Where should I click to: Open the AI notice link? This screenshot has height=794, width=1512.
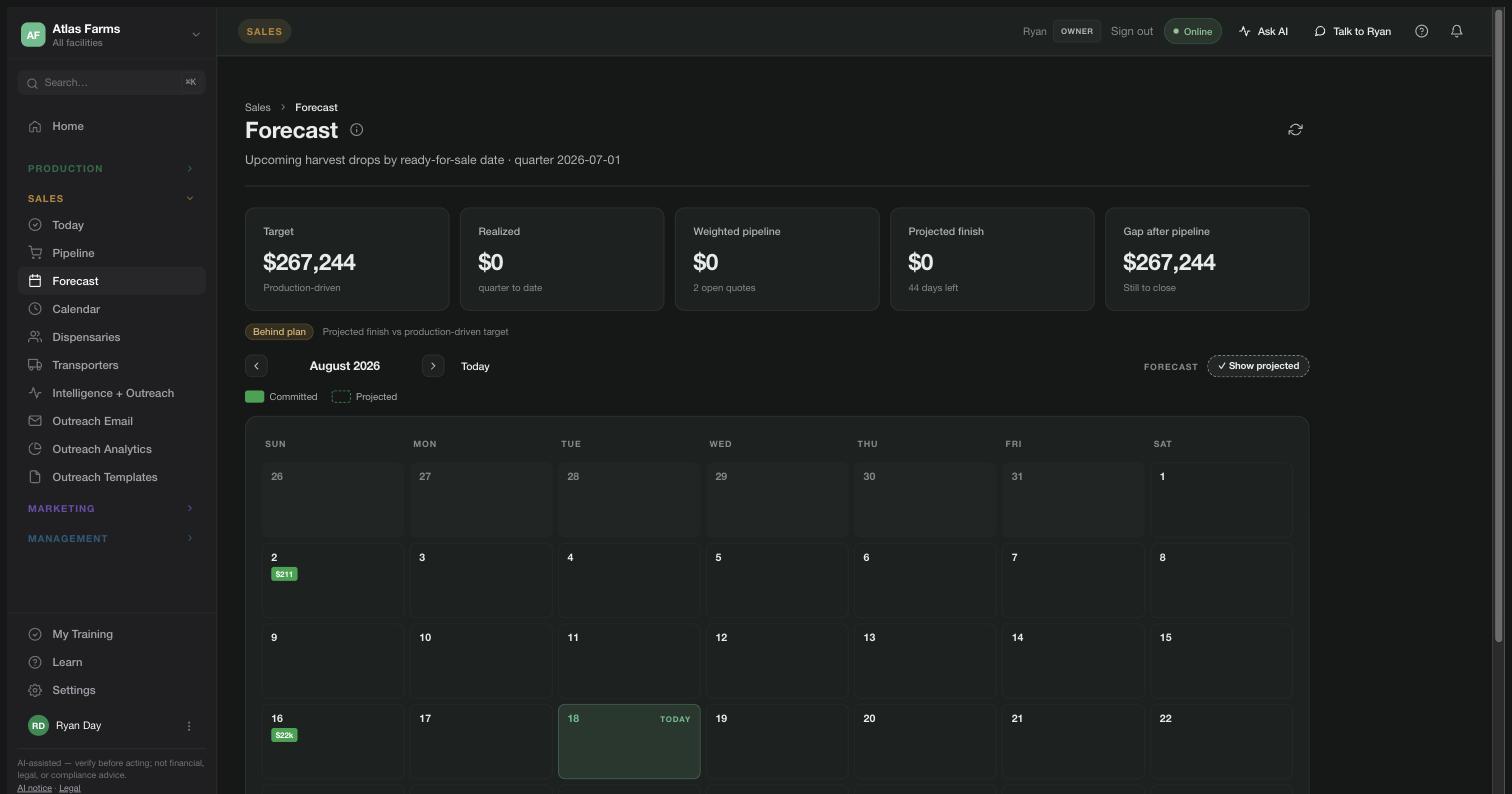coord(34,788)
